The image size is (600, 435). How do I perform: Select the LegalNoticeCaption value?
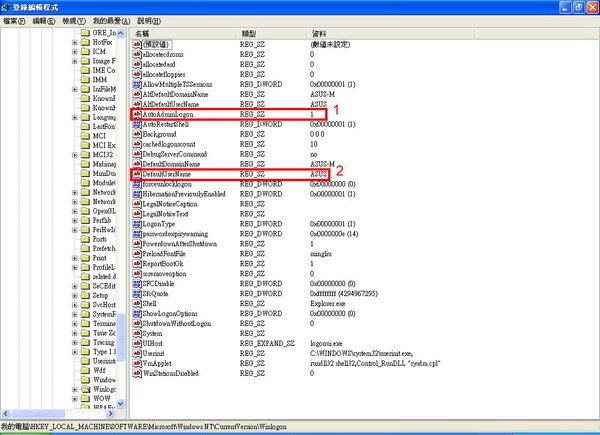(x=170, y=204)
